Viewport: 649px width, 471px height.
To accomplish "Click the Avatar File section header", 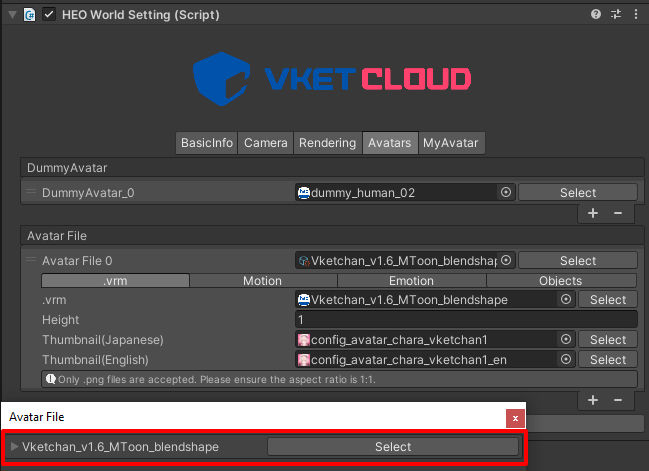I will (x=332, y=236).
